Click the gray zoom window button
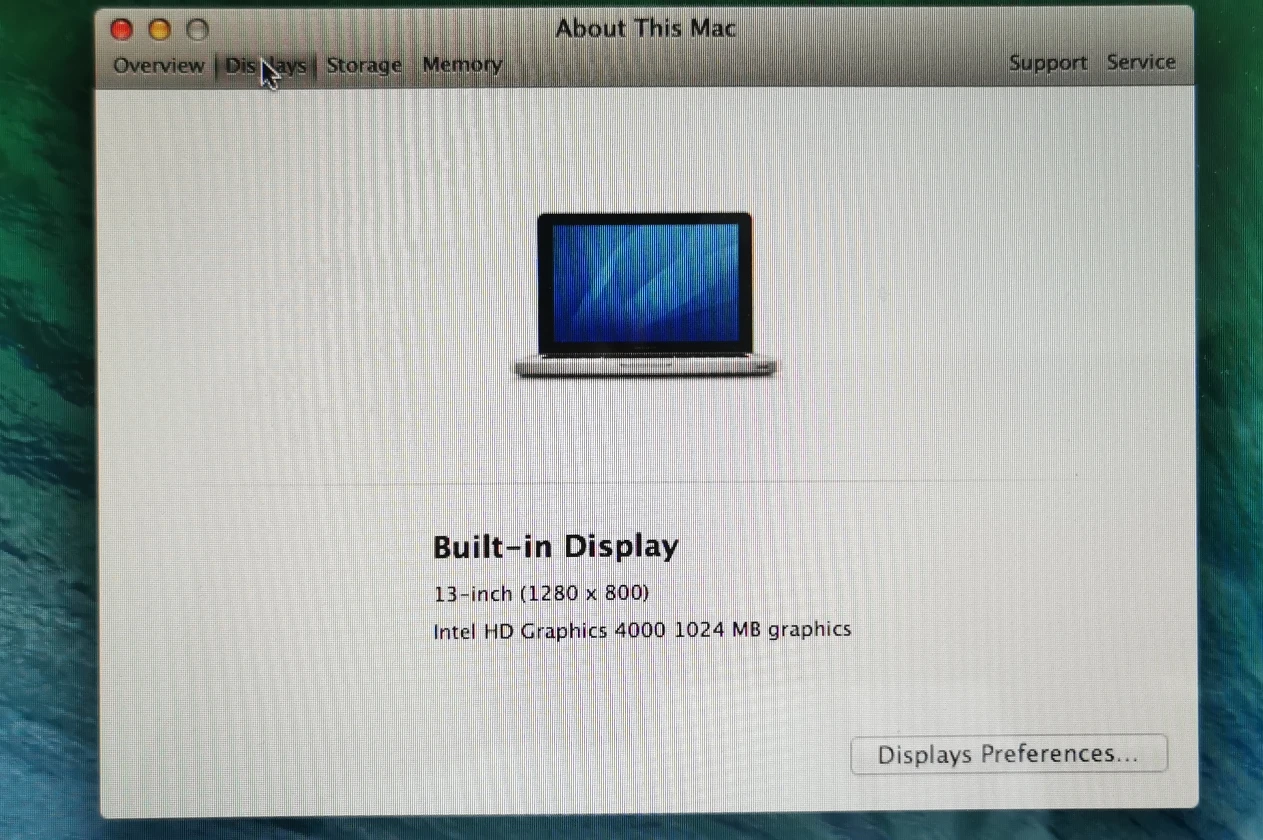Image resolution: width=1263 pixels, height=840 pixels. tap(197, 30)
